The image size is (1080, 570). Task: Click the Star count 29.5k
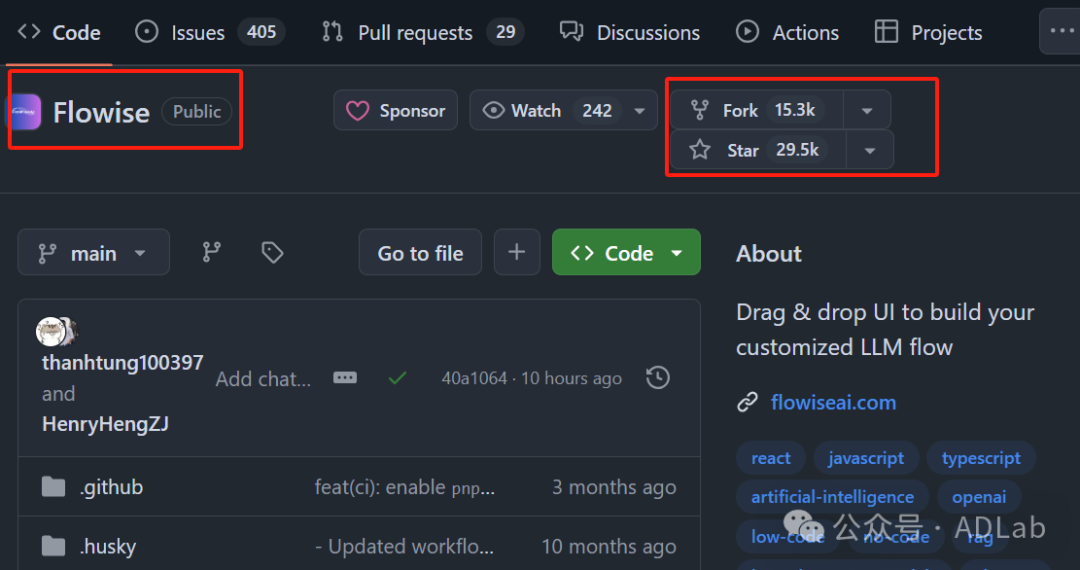coord(798,149)
